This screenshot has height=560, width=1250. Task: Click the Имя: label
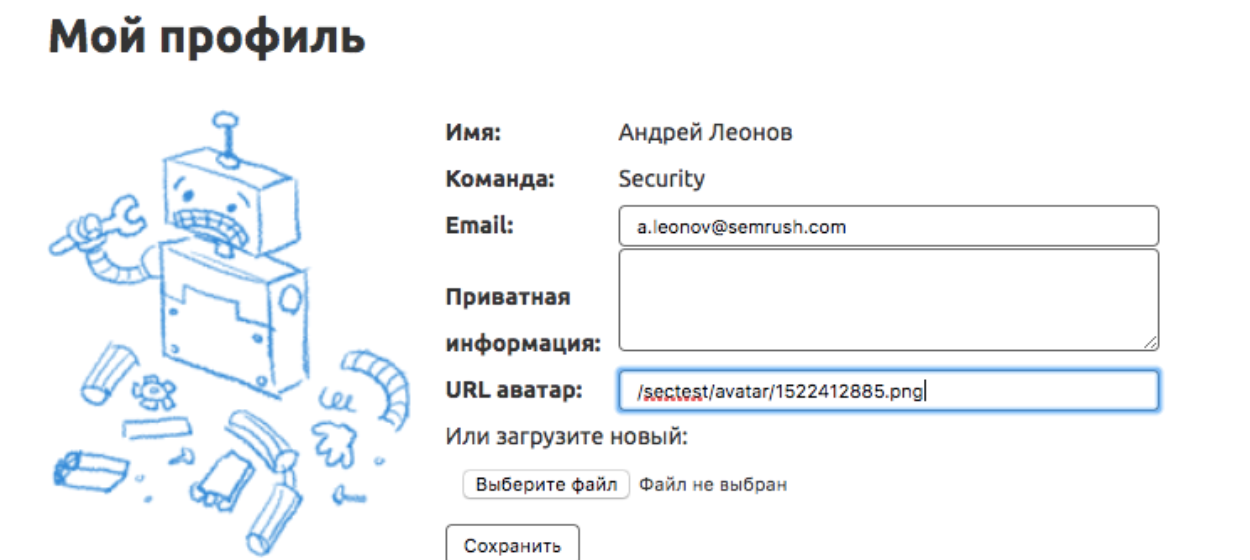pos(472,132)
